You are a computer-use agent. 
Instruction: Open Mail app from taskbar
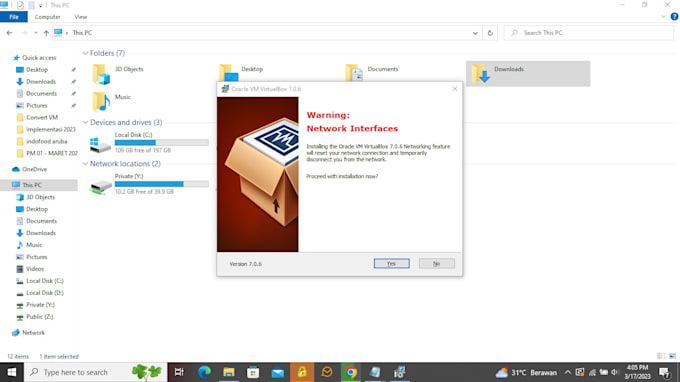pyautogui.click(x=278, y=372)
